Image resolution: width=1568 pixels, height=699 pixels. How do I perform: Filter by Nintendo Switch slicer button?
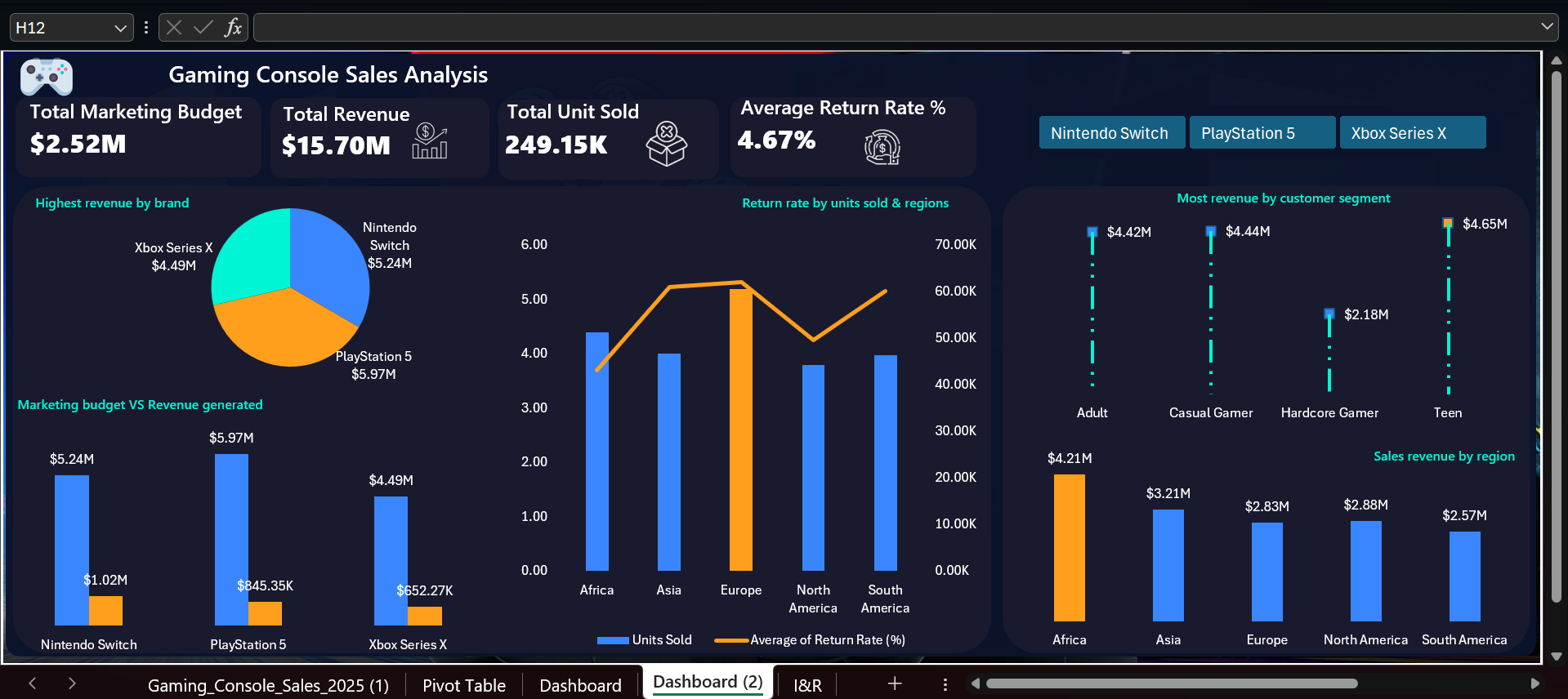[1112, 132]
